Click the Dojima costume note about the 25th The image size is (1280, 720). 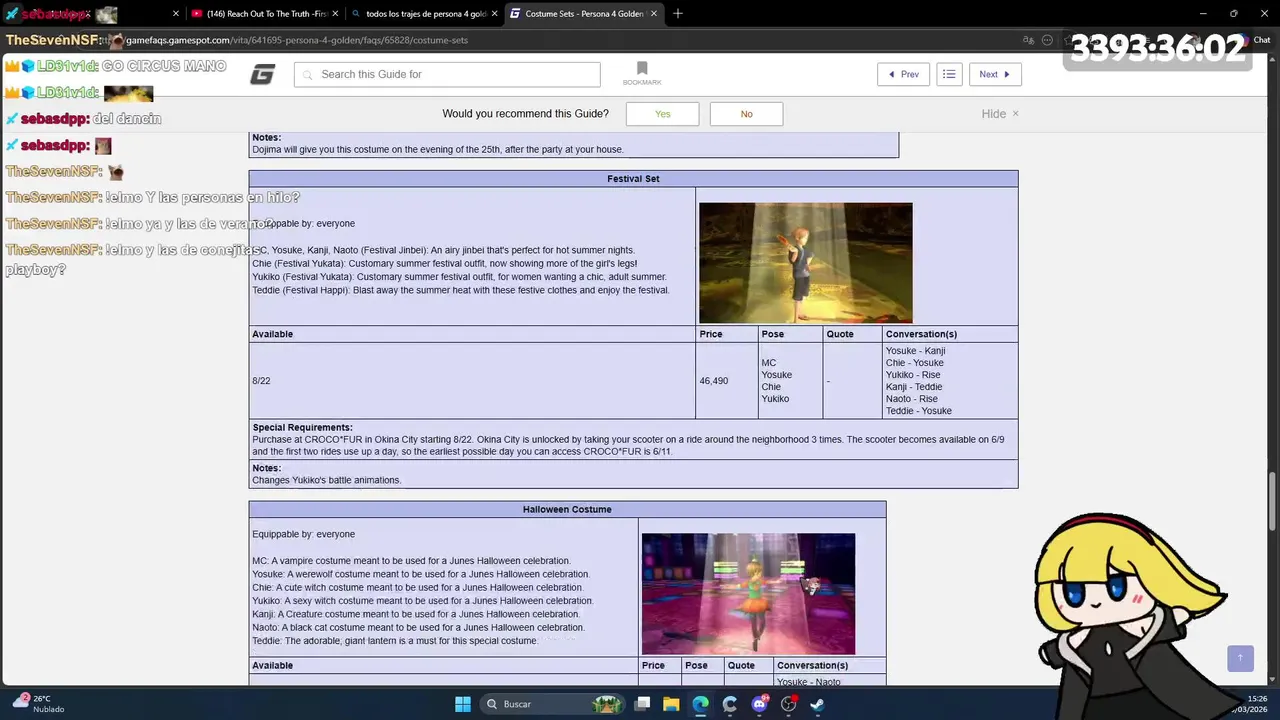coord(438,150)
